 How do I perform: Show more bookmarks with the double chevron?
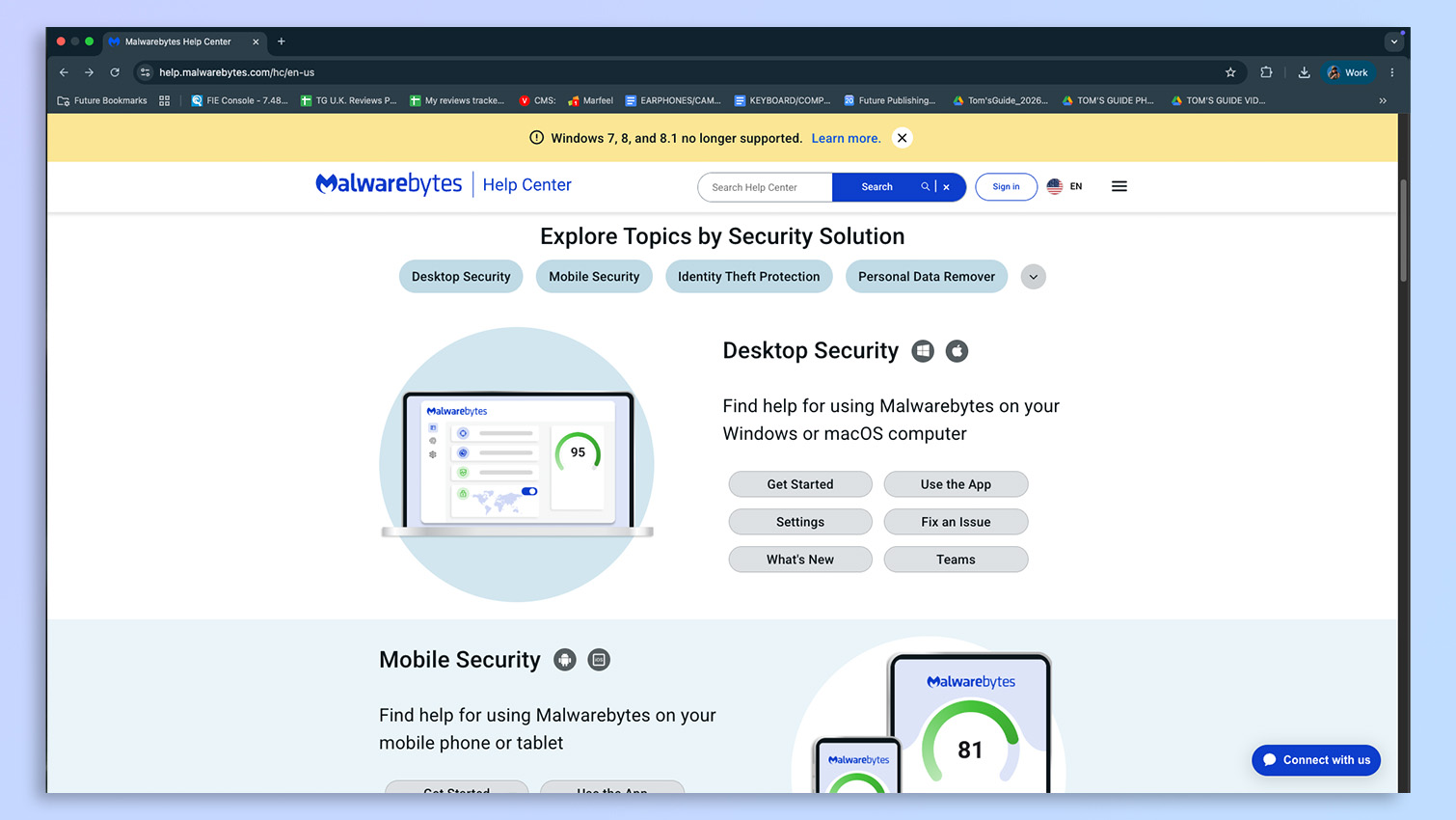point(1383,100)
